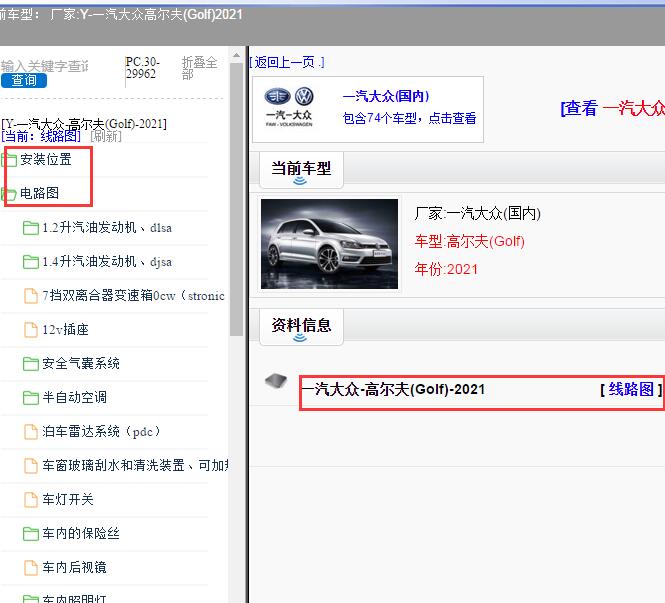
Task: Open 1.2升汽油发动机、dlsa tree entry
Action: coord(107,228)
